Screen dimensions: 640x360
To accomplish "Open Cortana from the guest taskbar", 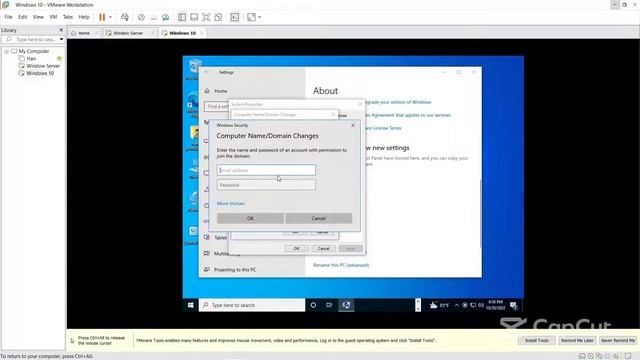I will point(313,305).
